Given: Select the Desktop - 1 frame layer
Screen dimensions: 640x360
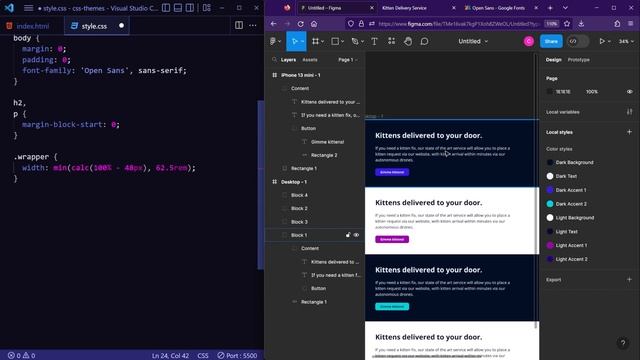Looking at the screenshot, I should coord(294,182).
